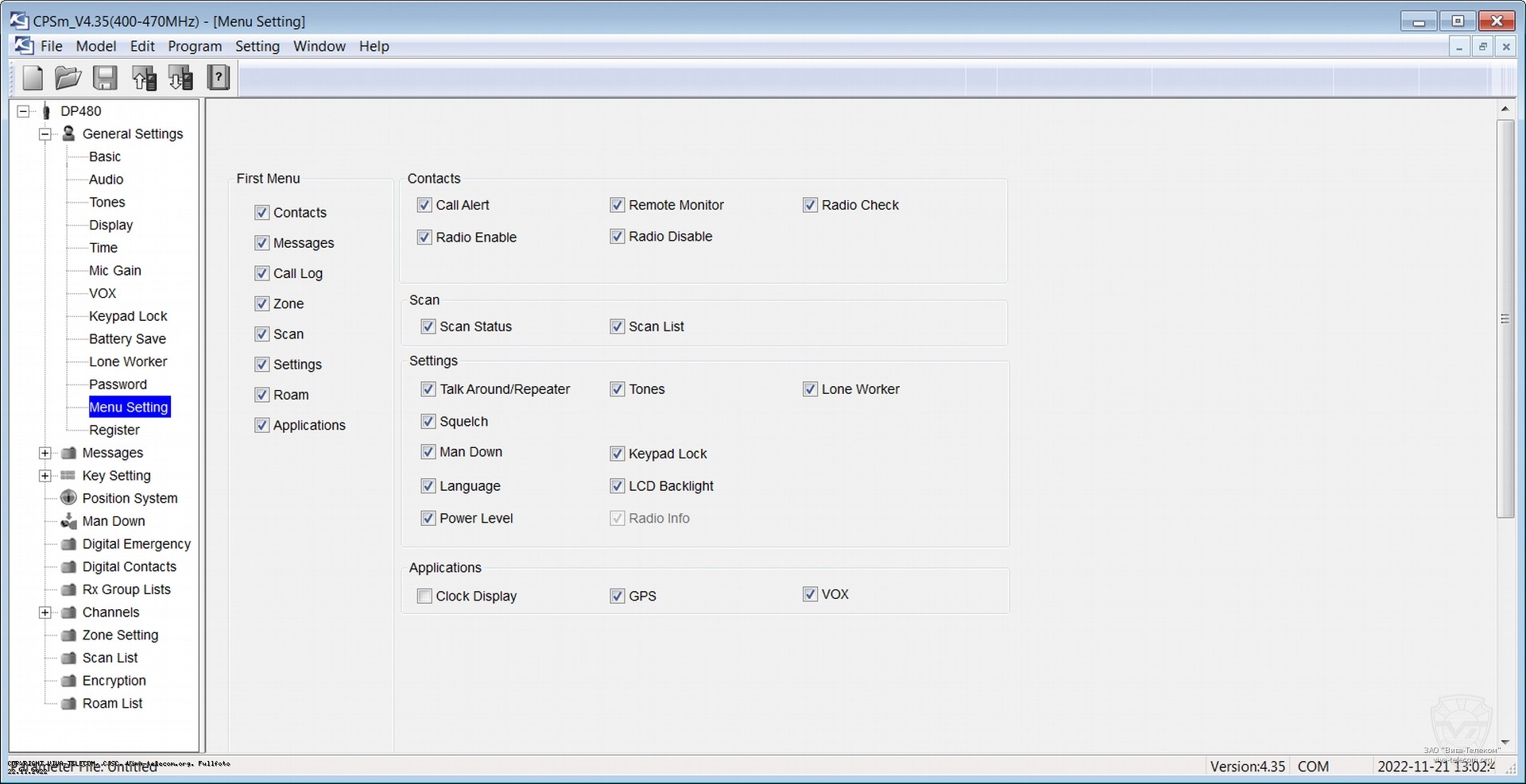Viewport: 1526px width, 784px height.
Task: Click the down-arrow radio transfer toolbar icon
Action: [x=180, y=78]
